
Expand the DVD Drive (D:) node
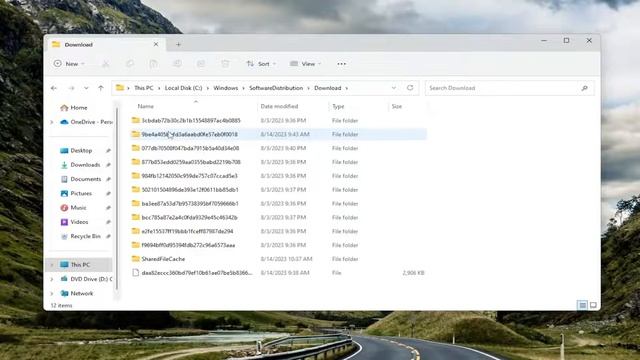click(x=52, y=279)
